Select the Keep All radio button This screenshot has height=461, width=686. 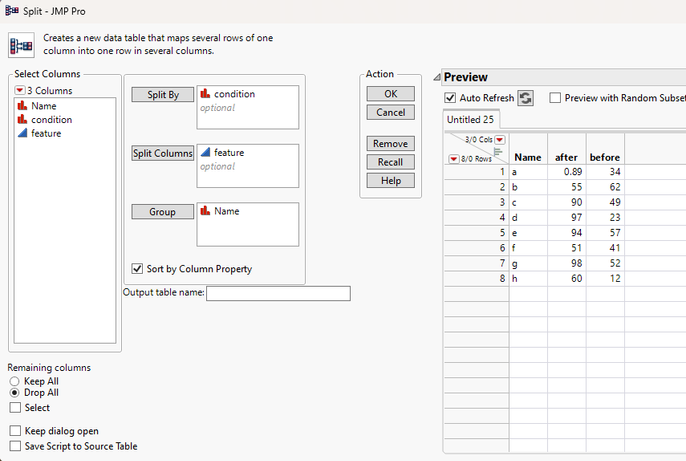(x=14, y=381)
